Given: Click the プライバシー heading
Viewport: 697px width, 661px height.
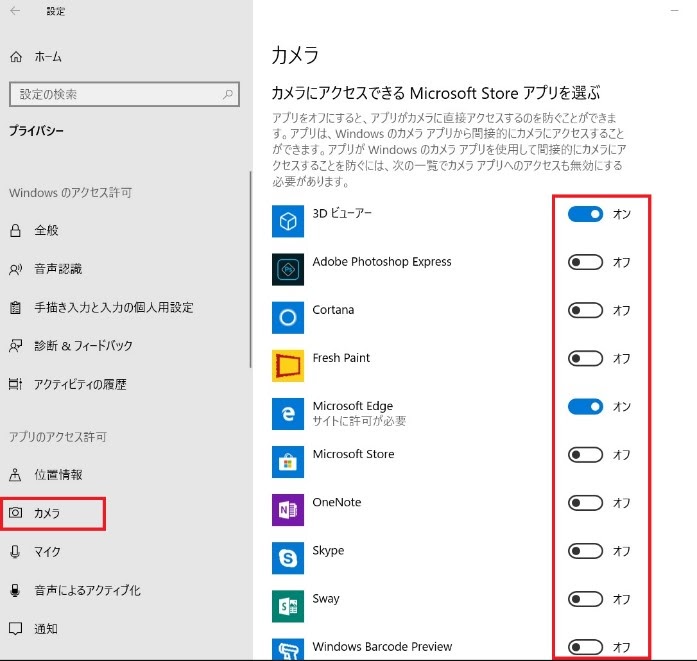Looking at the screenshot, I should coord(36,131).
